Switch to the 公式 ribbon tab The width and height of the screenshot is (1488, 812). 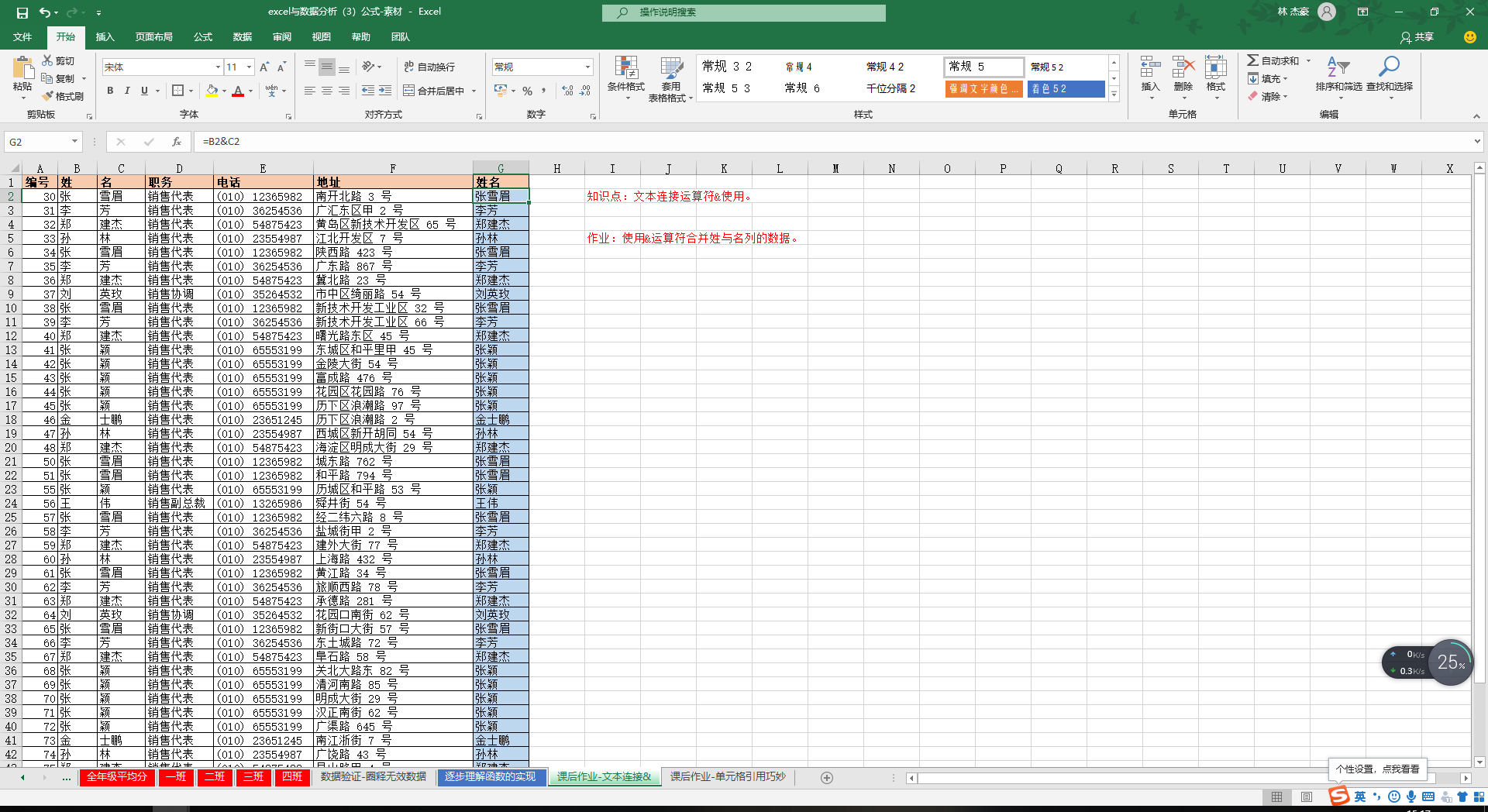[x=203, y=37]
